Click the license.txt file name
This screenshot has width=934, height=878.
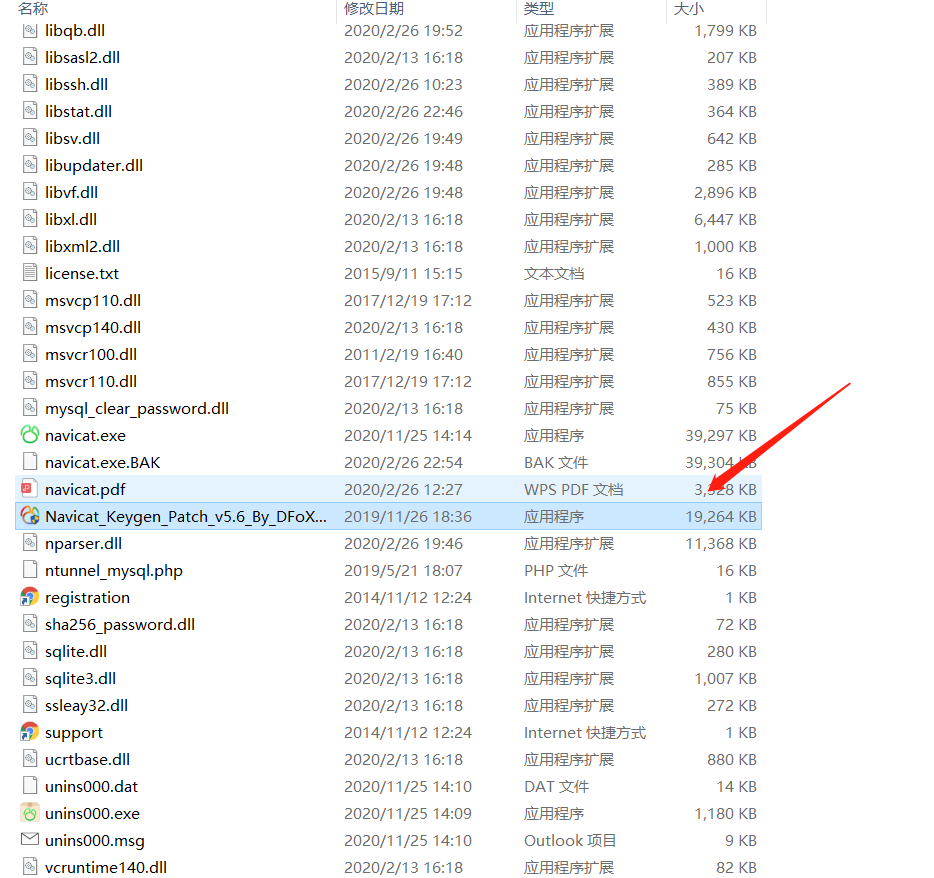(82, 273)
